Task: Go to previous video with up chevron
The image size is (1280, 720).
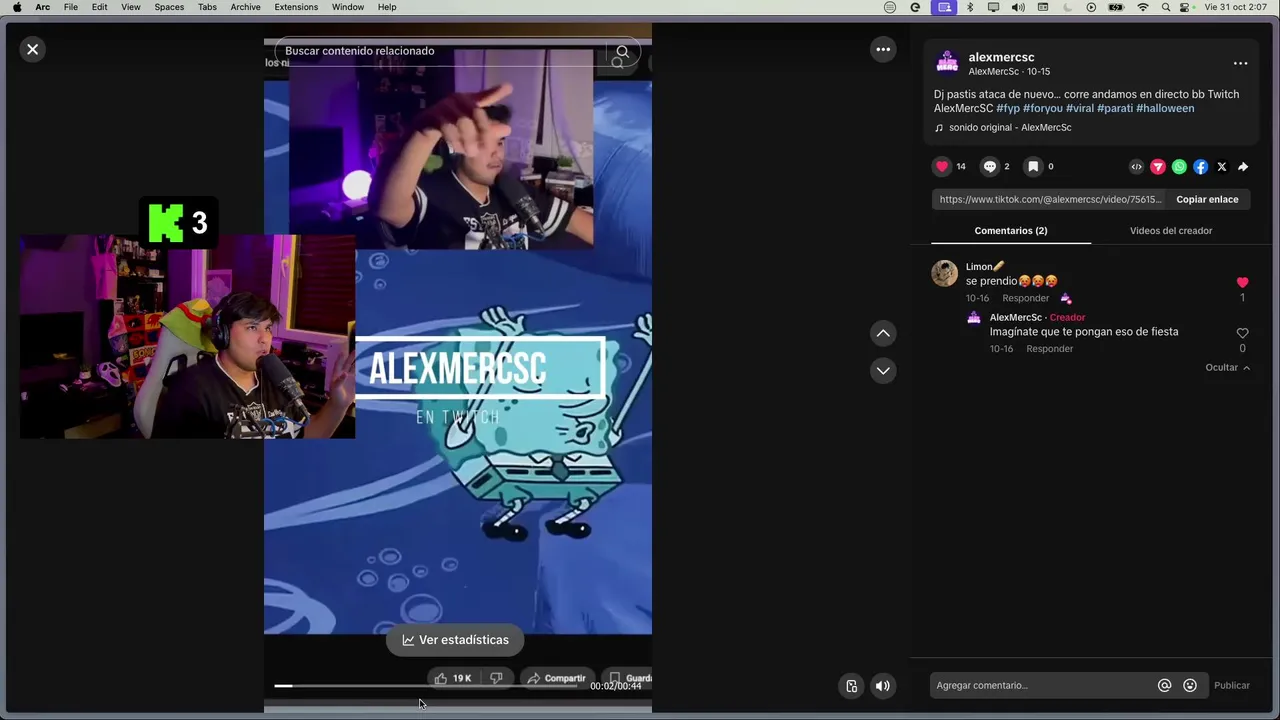Action: tap(883, 333)
